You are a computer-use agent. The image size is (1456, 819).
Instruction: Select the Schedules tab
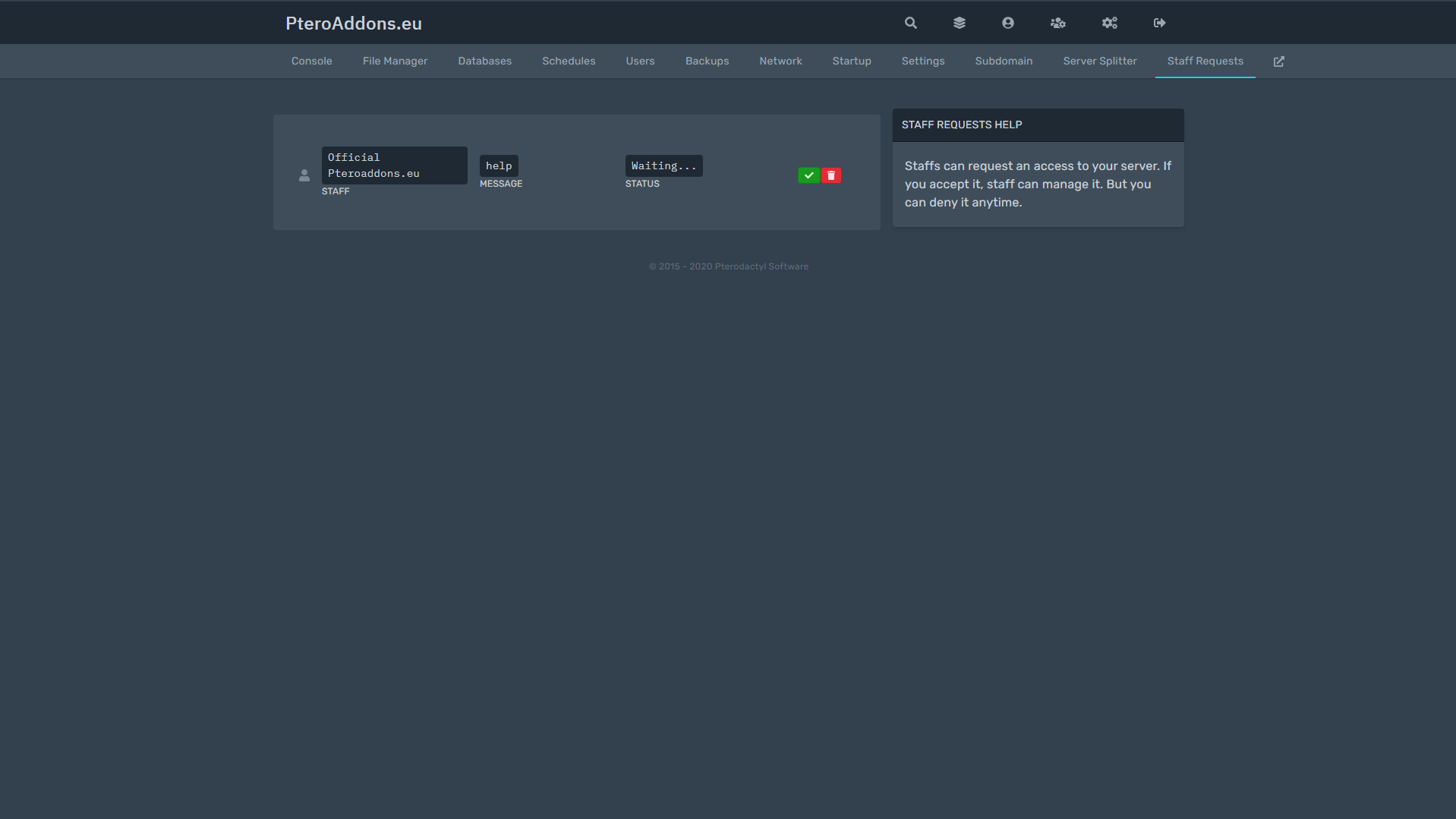click(569, 61)
